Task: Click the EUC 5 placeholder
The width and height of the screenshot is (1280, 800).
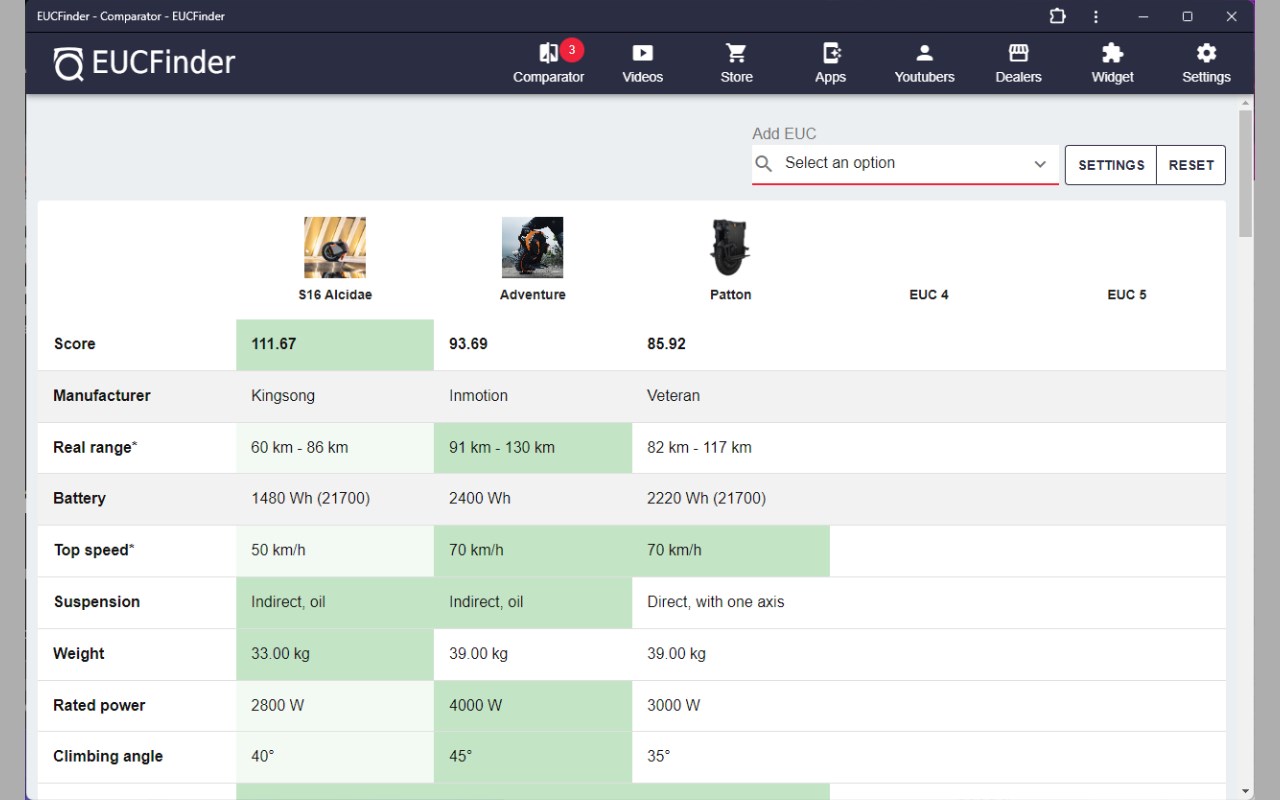Action: point(1127,295)
